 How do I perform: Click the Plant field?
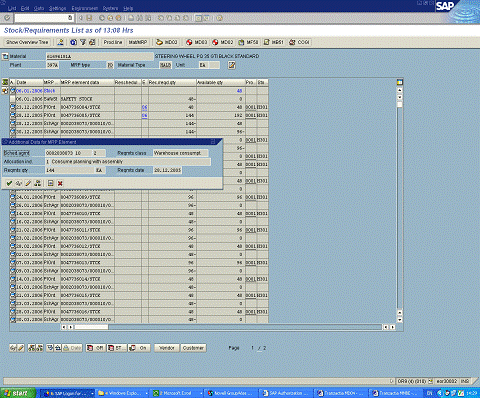[x=52, y=65]
